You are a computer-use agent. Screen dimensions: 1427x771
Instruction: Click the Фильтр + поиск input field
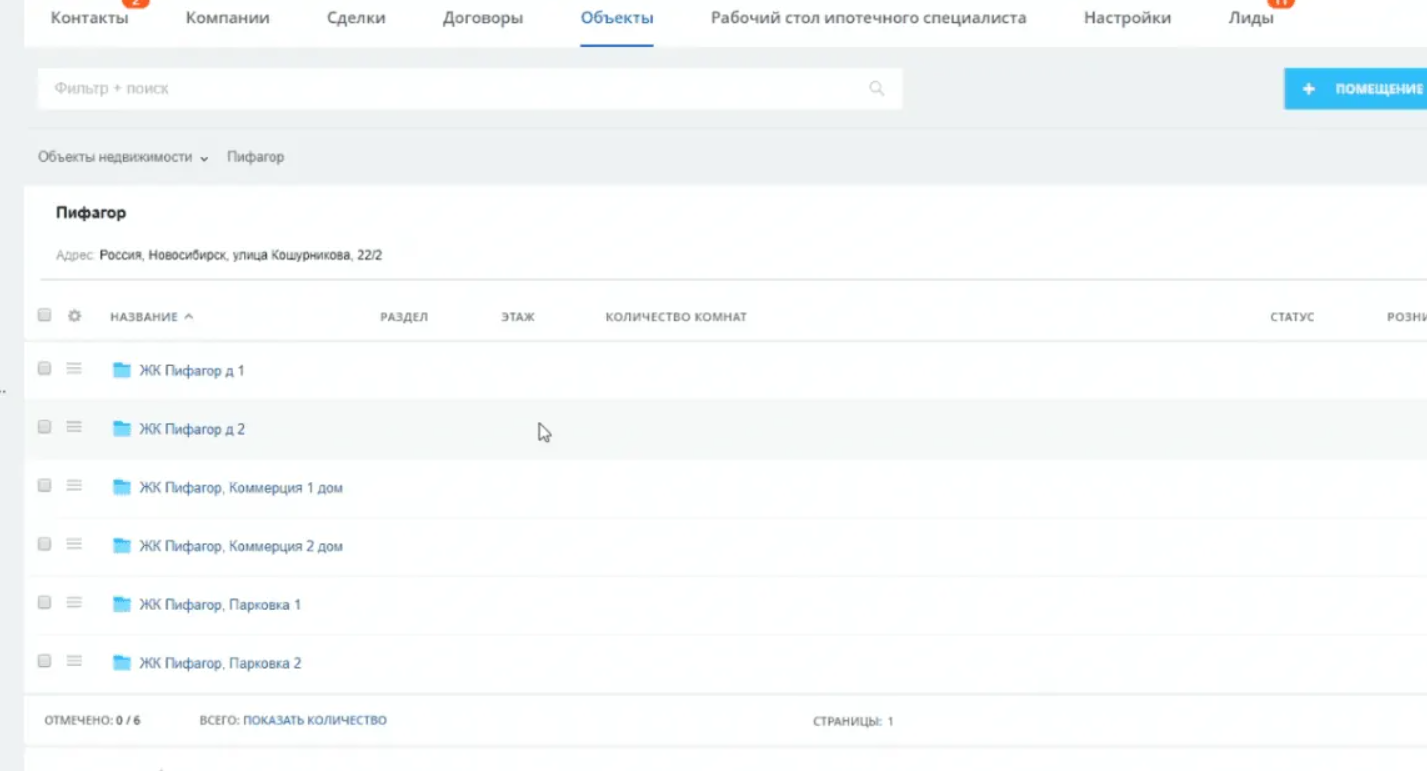click(x=450, y=89)
